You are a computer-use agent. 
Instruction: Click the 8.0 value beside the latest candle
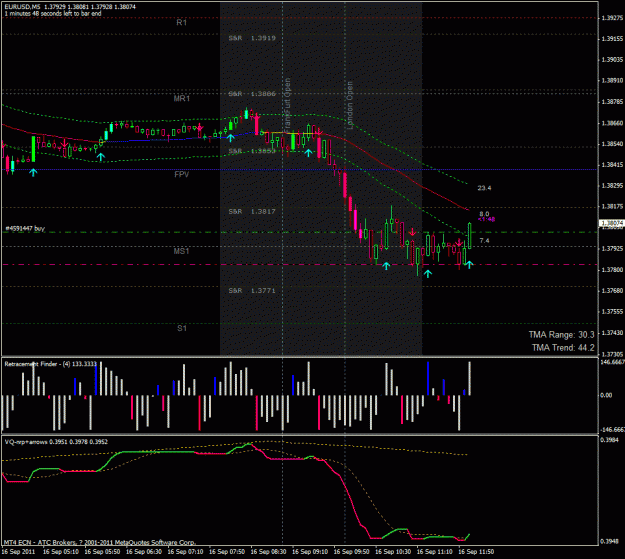pos(484,214)
